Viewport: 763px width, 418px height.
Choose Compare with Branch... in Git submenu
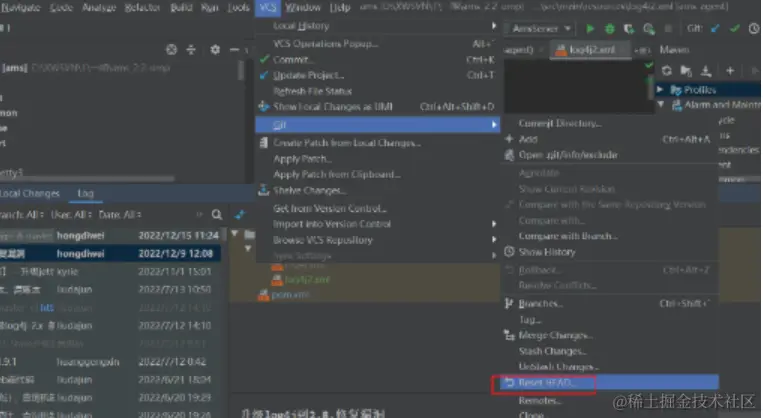[610, 236]
